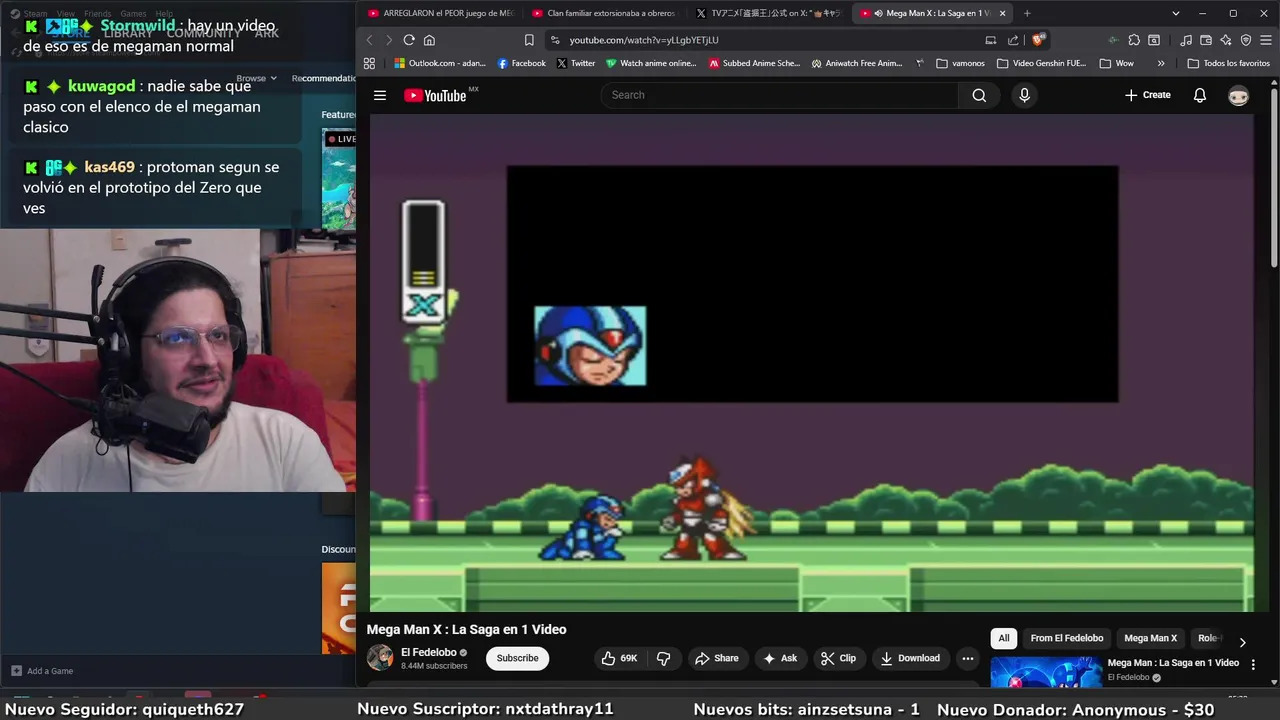Open the Facebook bookmark
The height and width of the screenshot is (720, 1280).
(522, 63)
